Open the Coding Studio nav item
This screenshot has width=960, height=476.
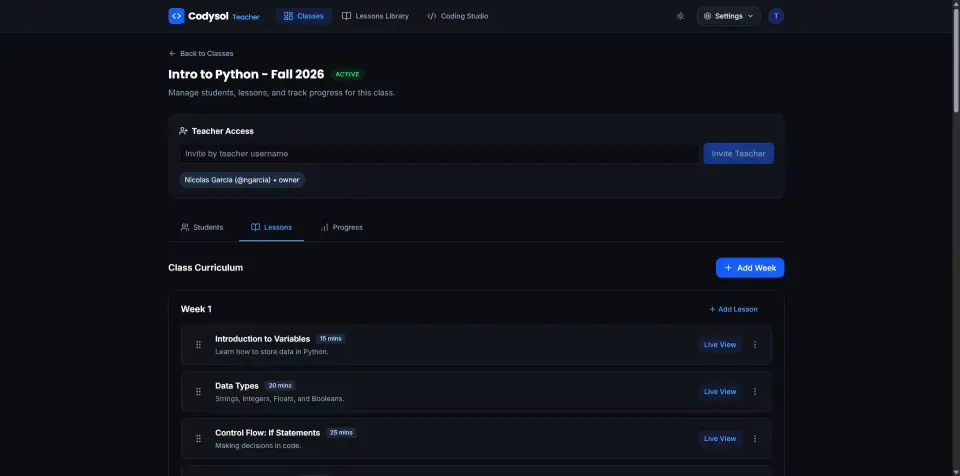tap(458, 16)
